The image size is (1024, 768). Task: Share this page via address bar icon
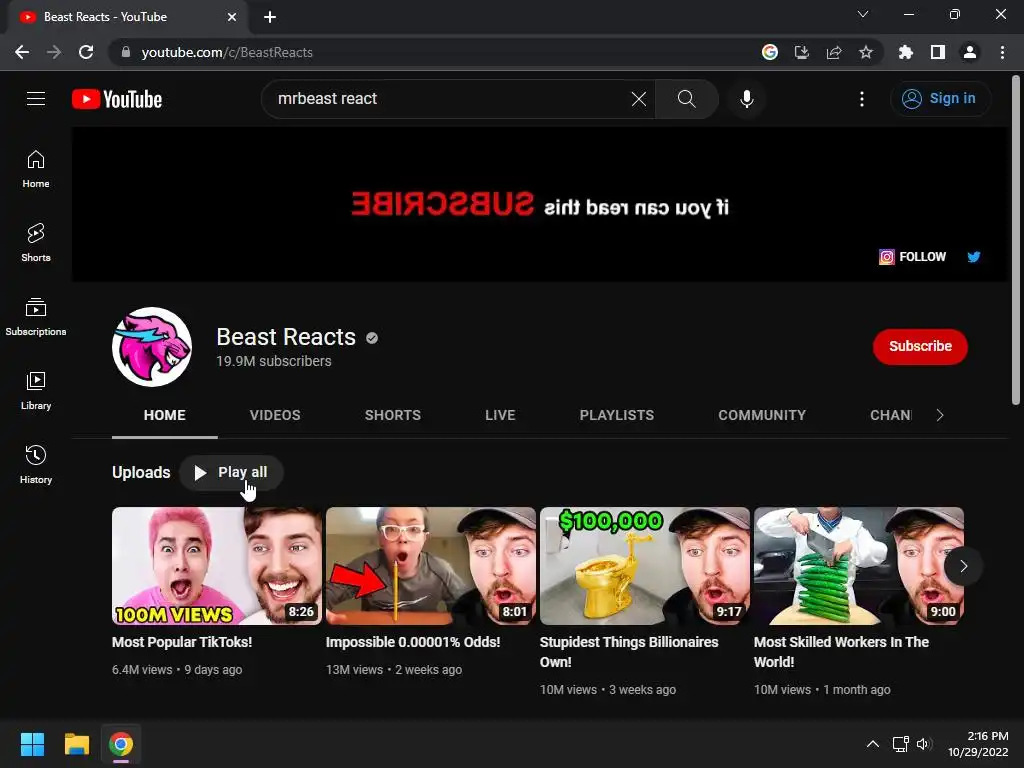coord(834,52)
